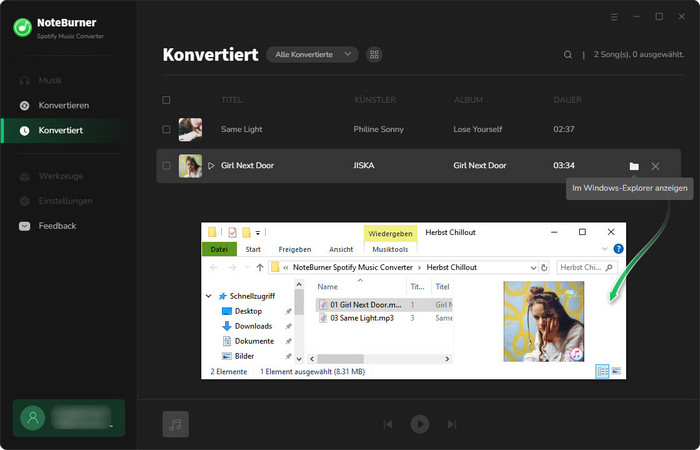Image resolution: width=700 pixels, height=450 pixels.
Task: Play Girl Next Door using the row play triangle
Action: tap(211, 166)
